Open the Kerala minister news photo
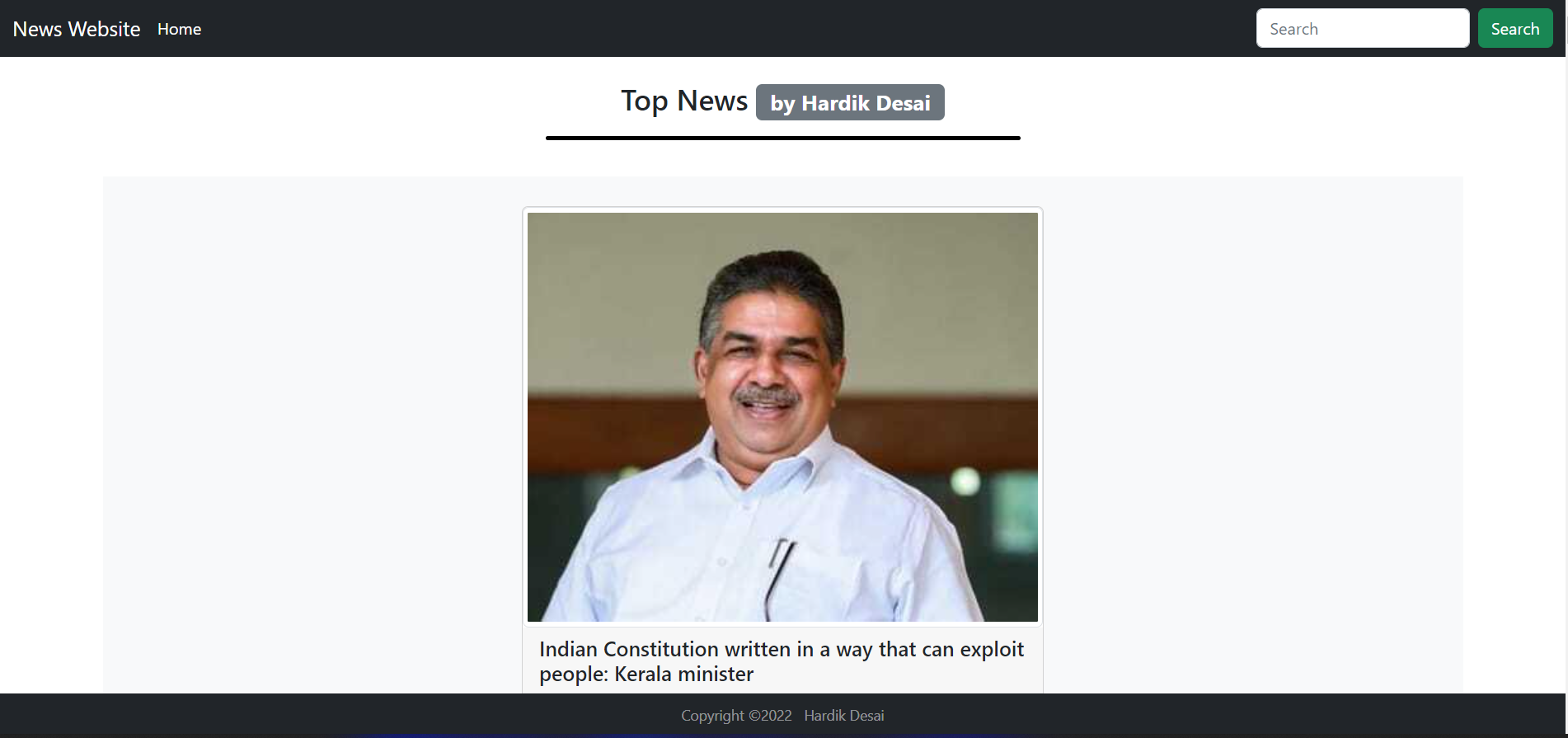The width and height of the screenshot is (1568, 738). 782,417
